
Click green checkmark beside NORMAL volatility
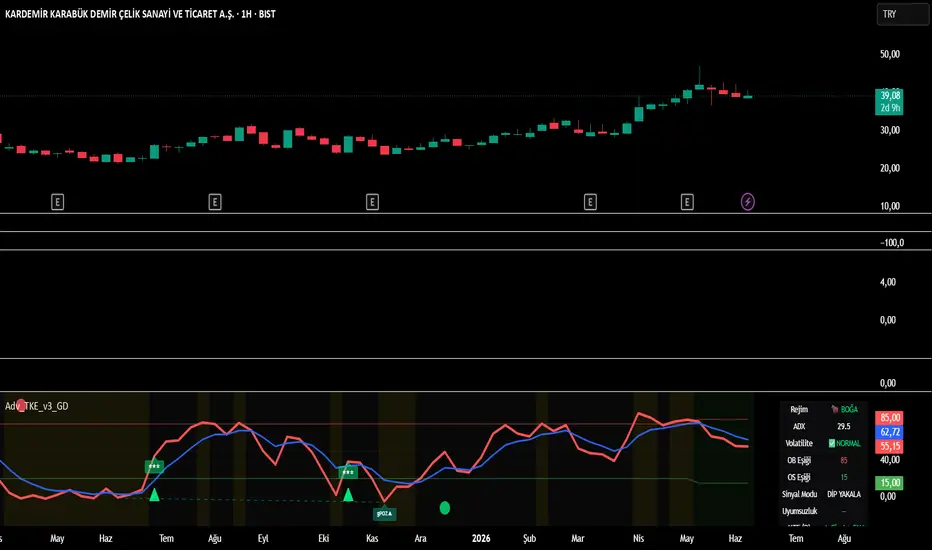point(832,444)
